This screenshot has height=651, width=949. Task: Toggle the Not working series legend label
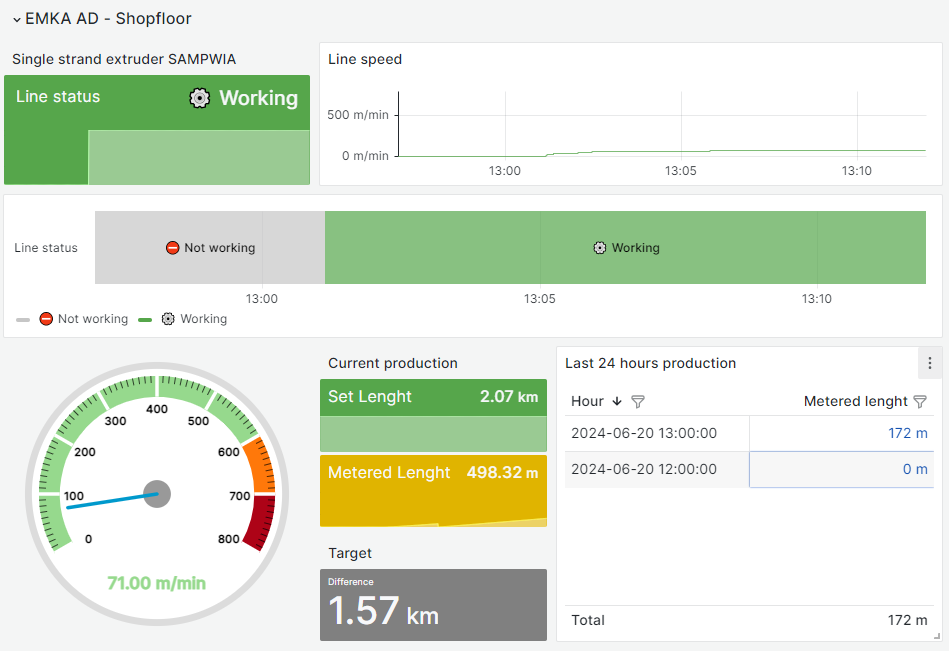[x=93, y=319]
